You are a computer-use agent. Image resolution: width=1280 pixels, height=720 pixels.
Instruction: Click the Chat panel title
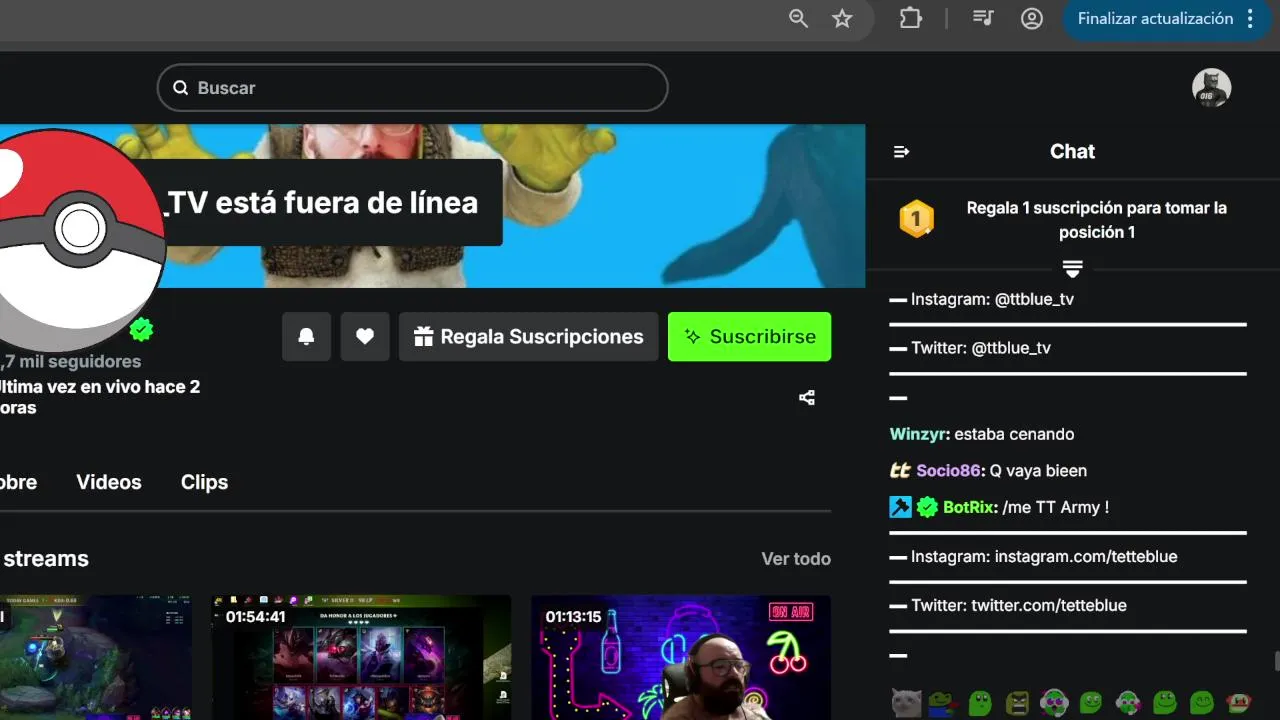pyautogui.click(x=1072, y=152)
